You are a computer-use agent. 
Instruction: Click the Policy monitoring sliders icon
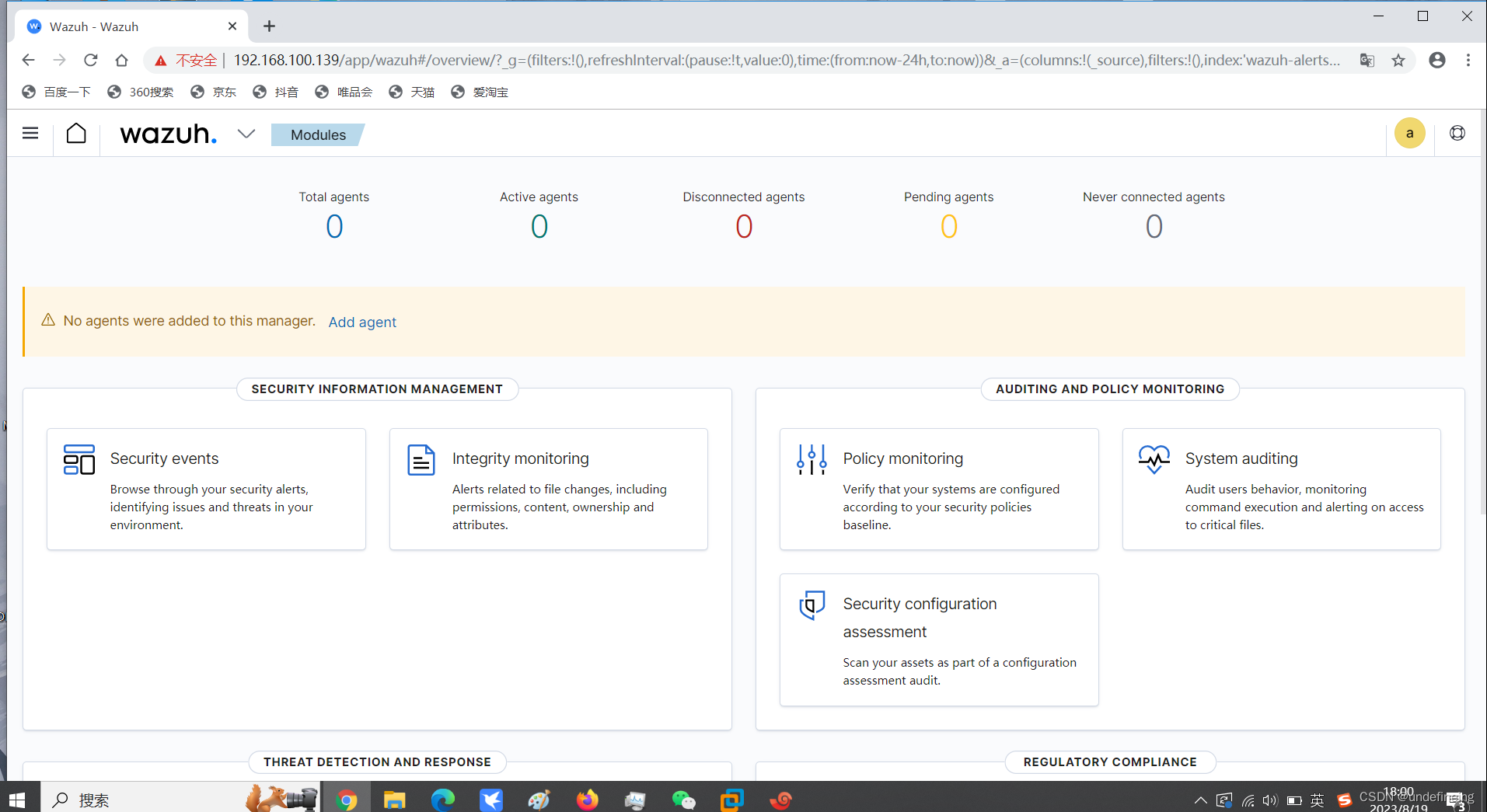pyautogui.click(x=812, y=459)
